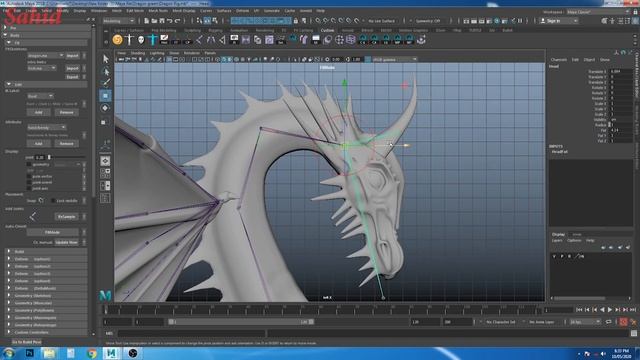Switch to the Rigging shelf tab
This screenshot has height=360, width=640.
pyautogui.click(x=215, y=30)
